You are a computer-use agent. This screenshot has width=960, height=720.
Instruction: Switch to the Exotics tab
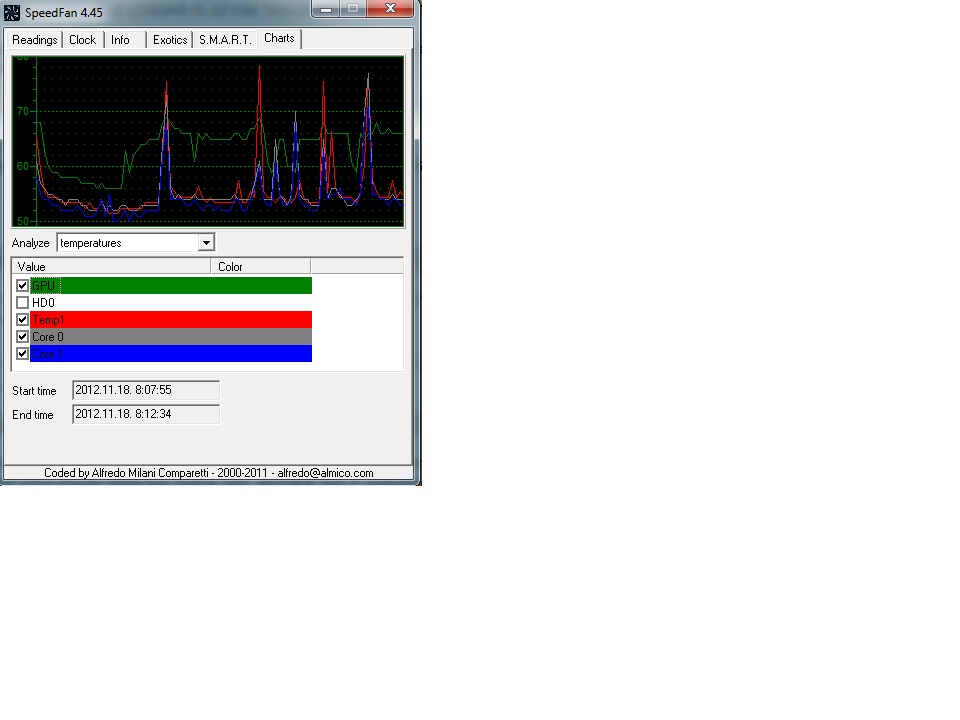(170, 40)
